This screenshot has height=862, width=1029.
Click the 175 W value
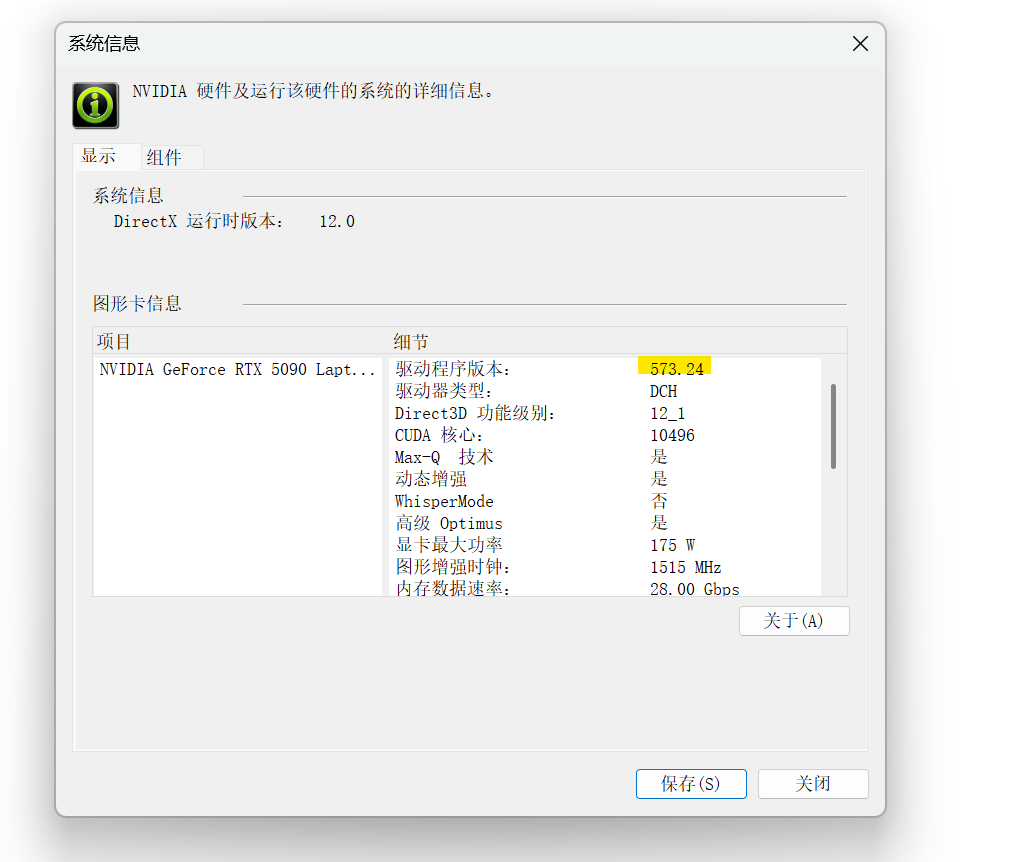point(673,546)
